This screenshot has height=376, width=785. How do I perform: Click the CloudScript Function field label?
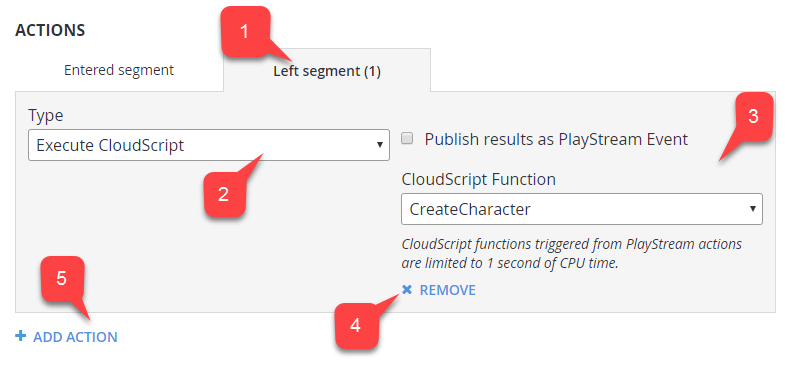coord(479,179)
